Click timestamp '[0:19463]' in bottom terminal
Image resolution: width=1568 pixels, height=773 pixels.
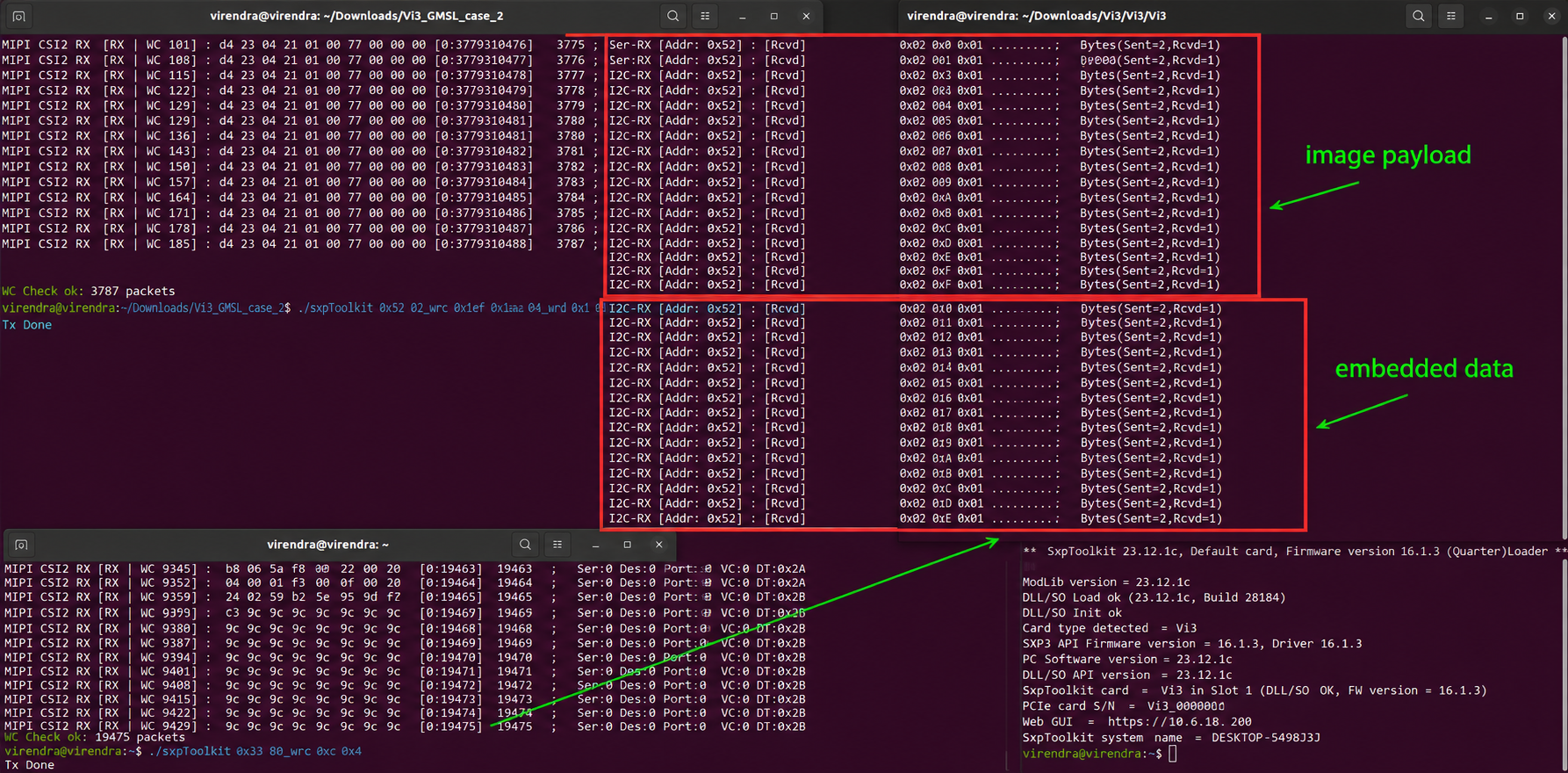point(451,569)
